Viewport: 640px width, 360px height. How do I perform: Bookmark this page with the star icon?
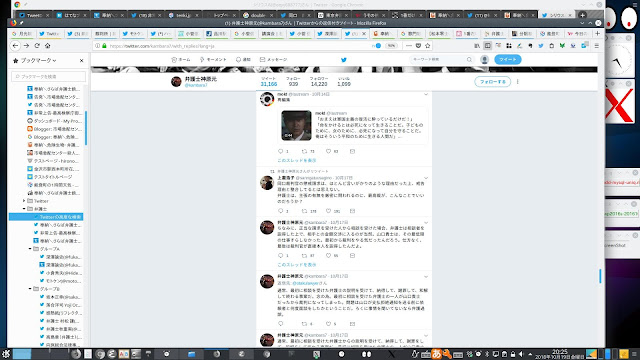pos(427,46)
